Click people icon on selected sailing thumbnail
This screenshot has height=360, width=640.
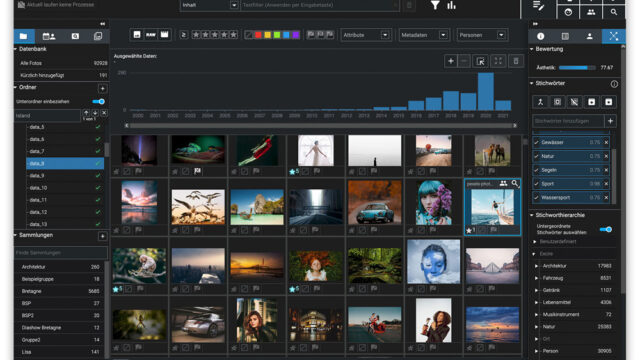[503, 184]
